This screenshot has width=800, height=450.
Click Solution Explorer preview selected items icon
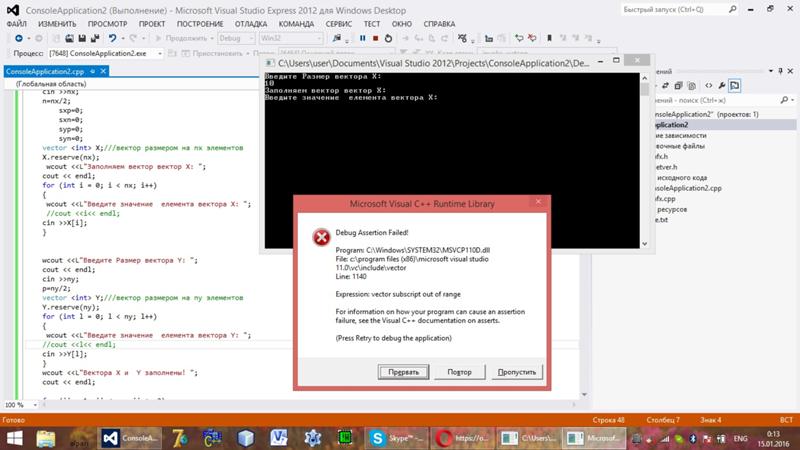[735, 86]
